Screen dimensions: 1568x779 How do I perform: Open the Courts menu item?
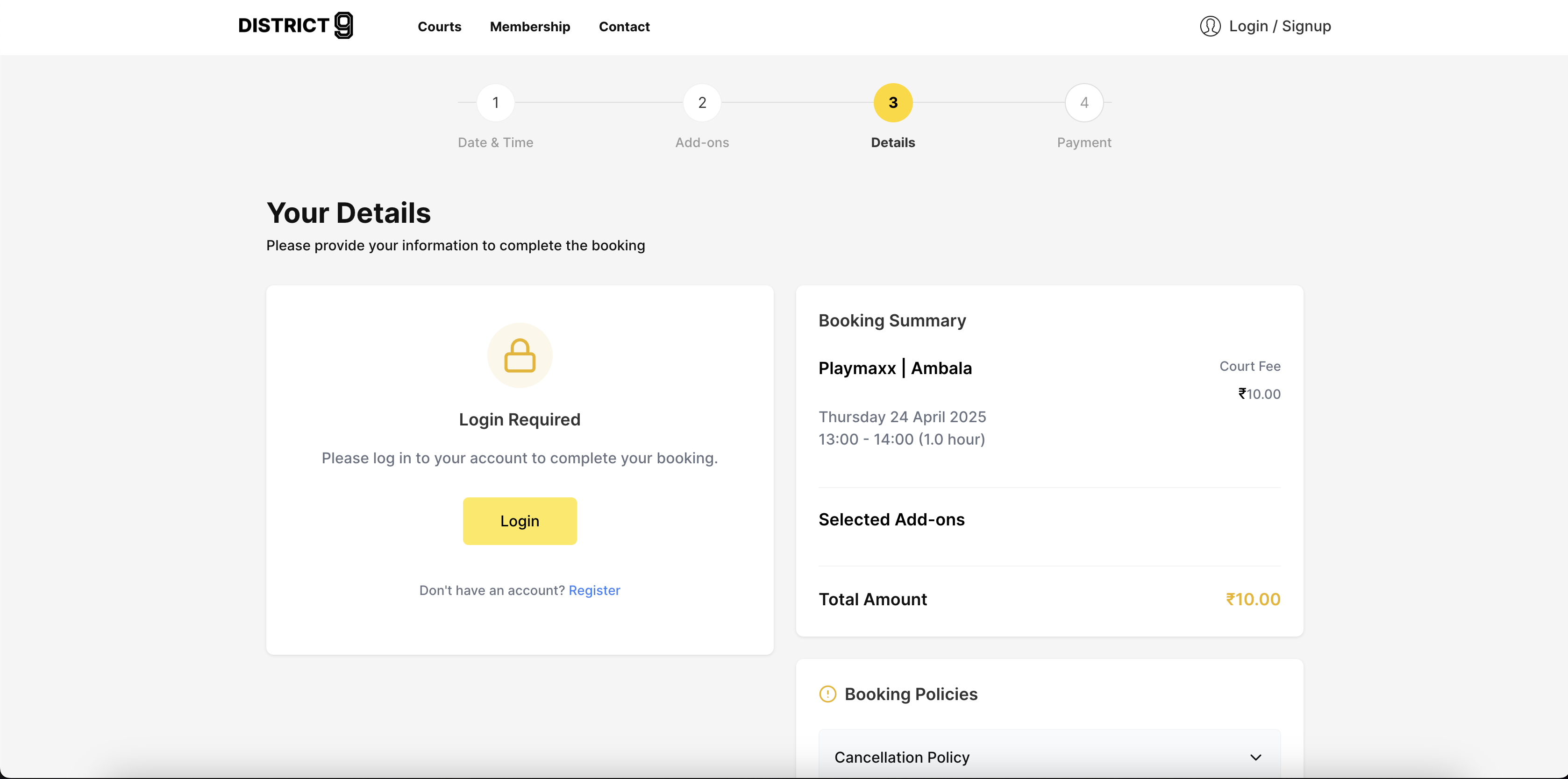pyautogui.click(x=440, y=27)
